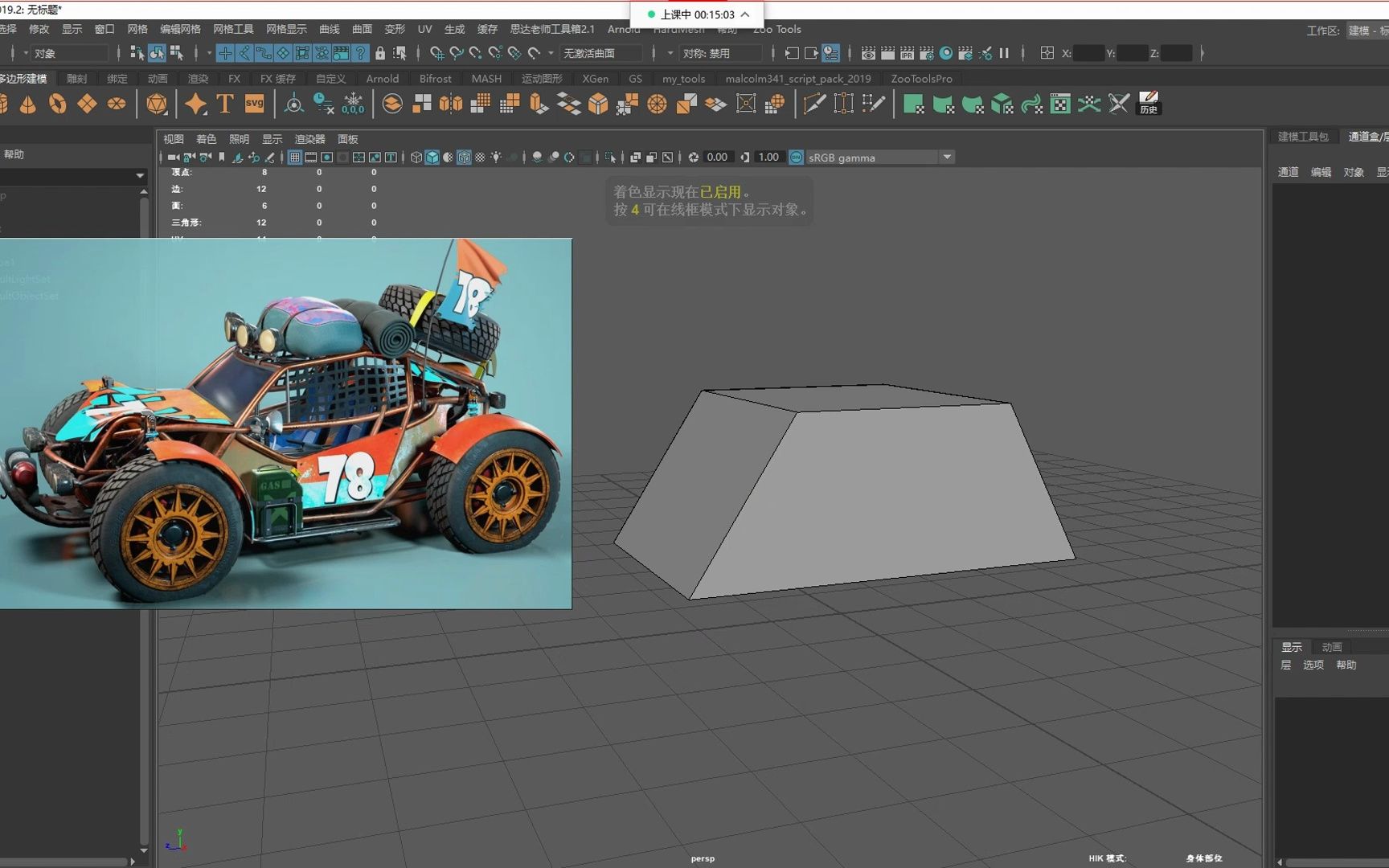Switch to the Bifrost shelf tab
The image size is (1389, 868).
point(435,79)
